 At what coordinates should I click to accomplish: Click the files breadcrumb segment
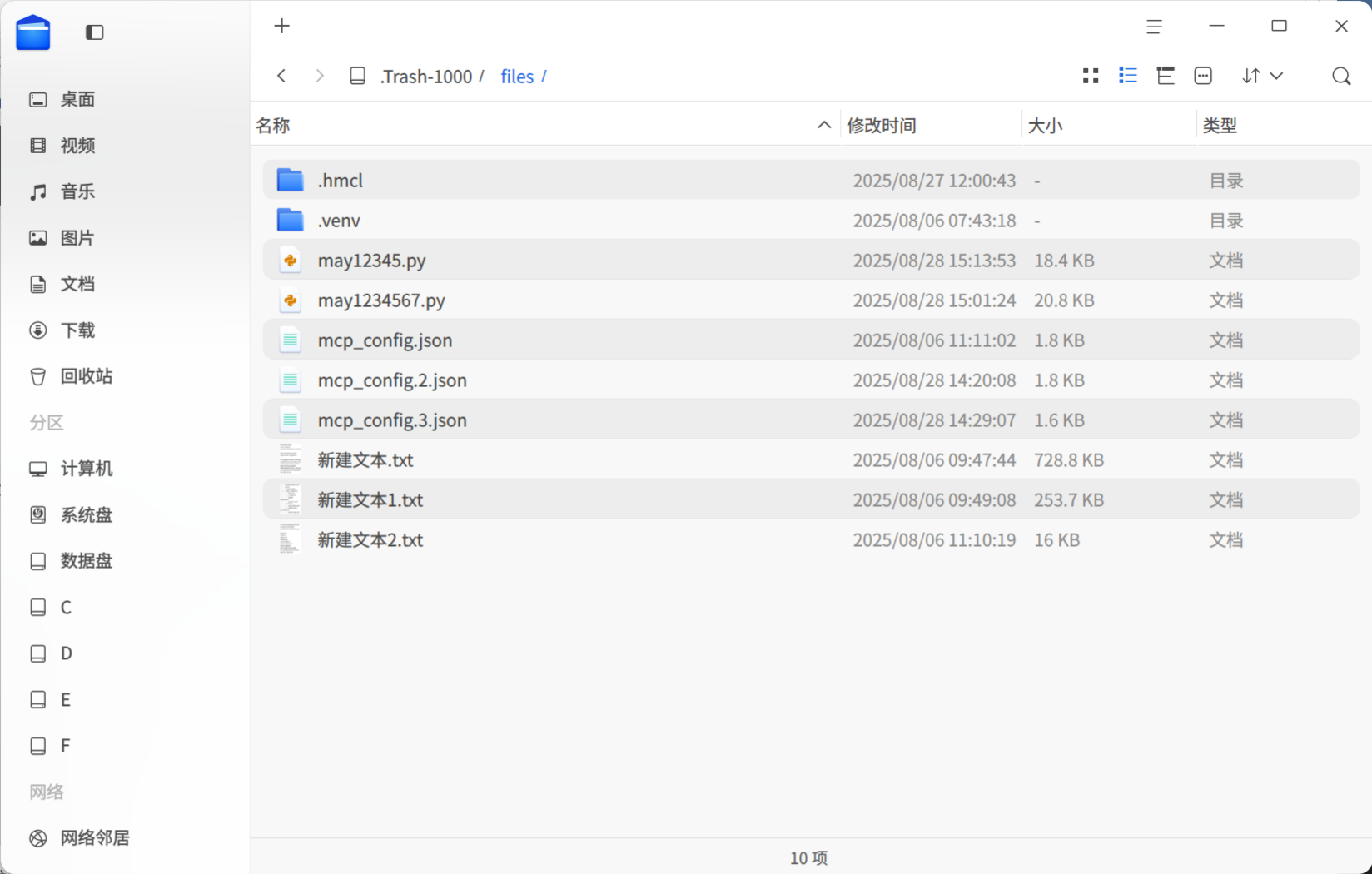[x=517, y=77]
